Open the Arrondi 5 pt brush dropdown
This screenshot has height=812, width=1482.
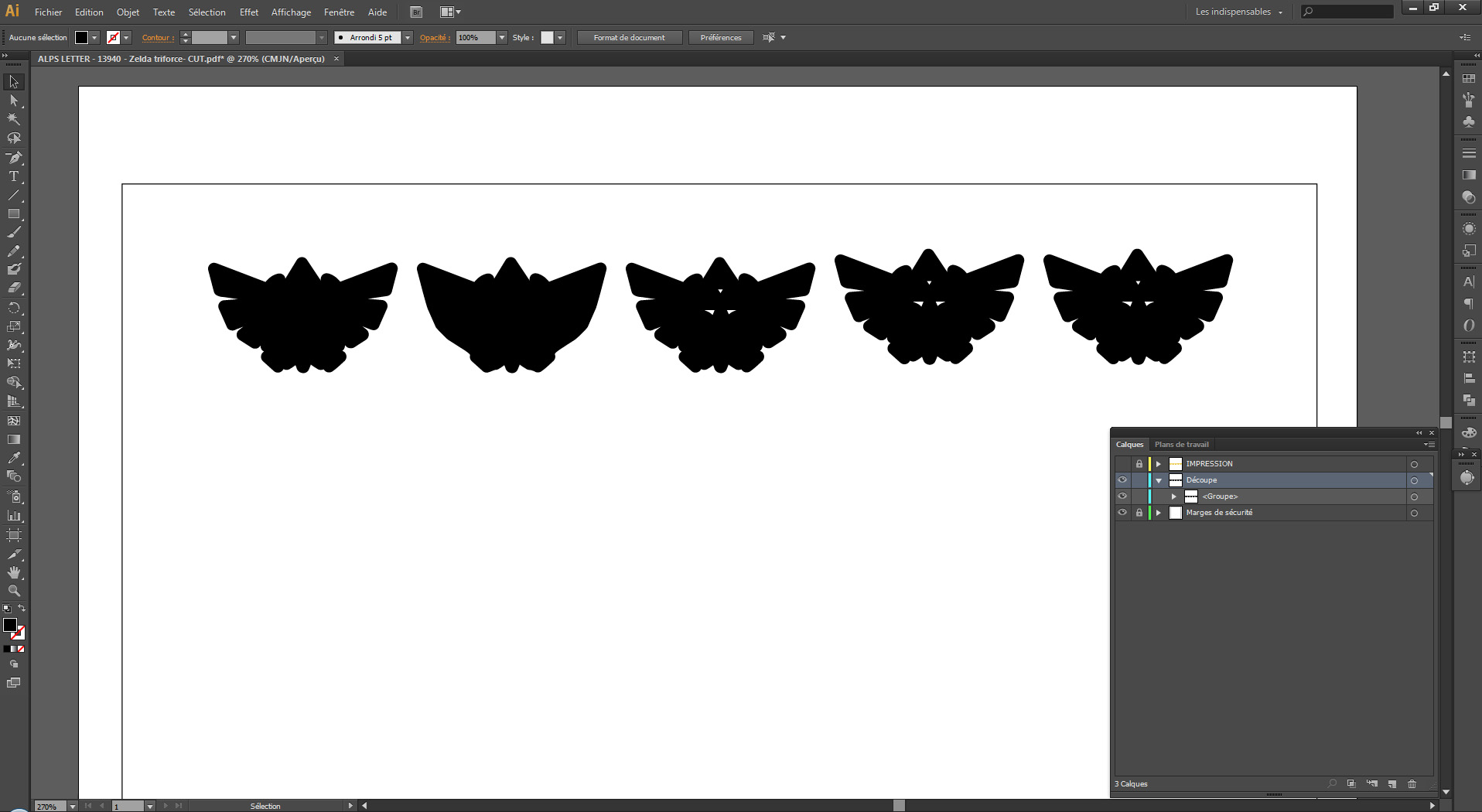408,37
